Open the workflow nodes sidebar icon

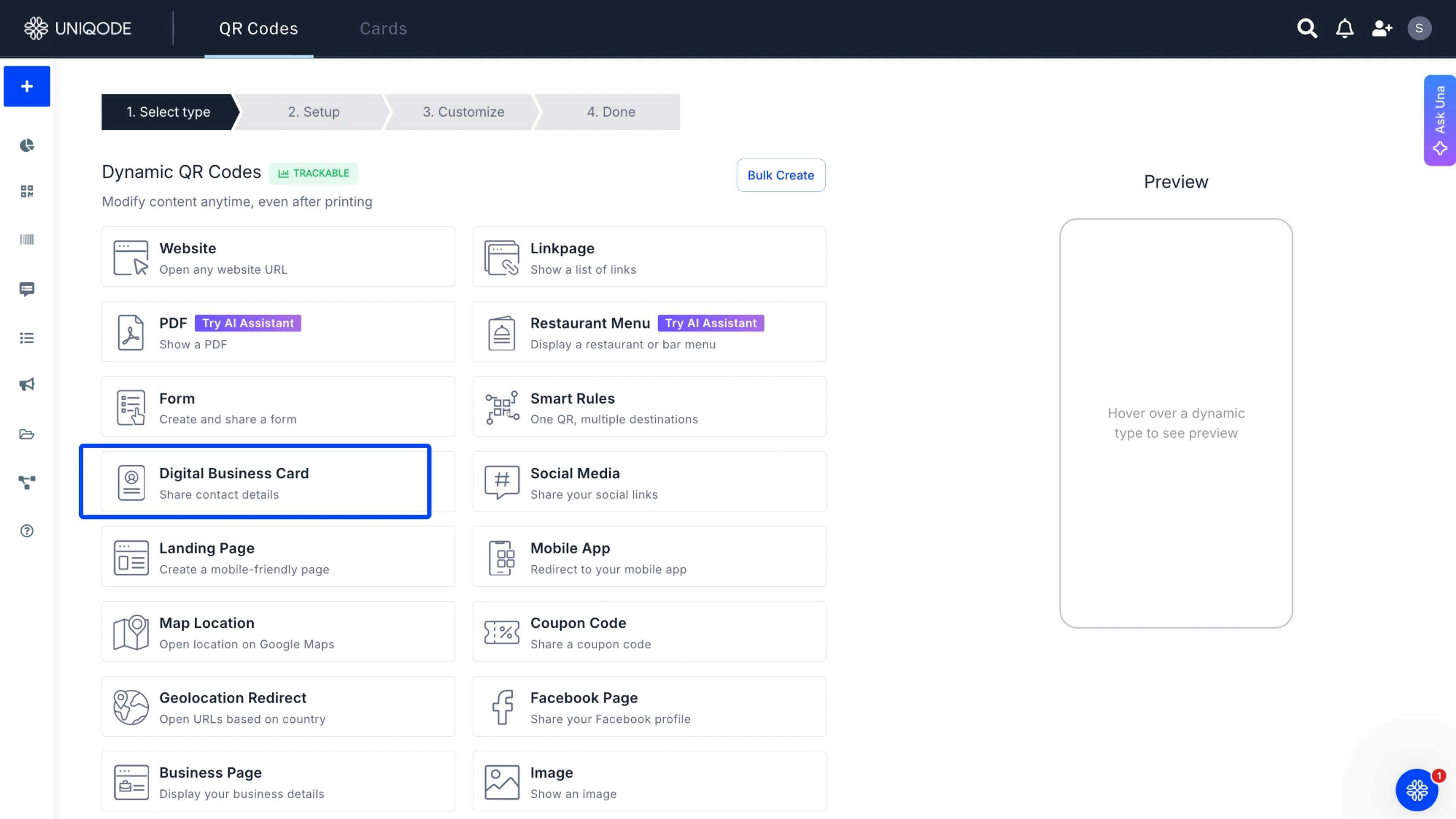27,482
